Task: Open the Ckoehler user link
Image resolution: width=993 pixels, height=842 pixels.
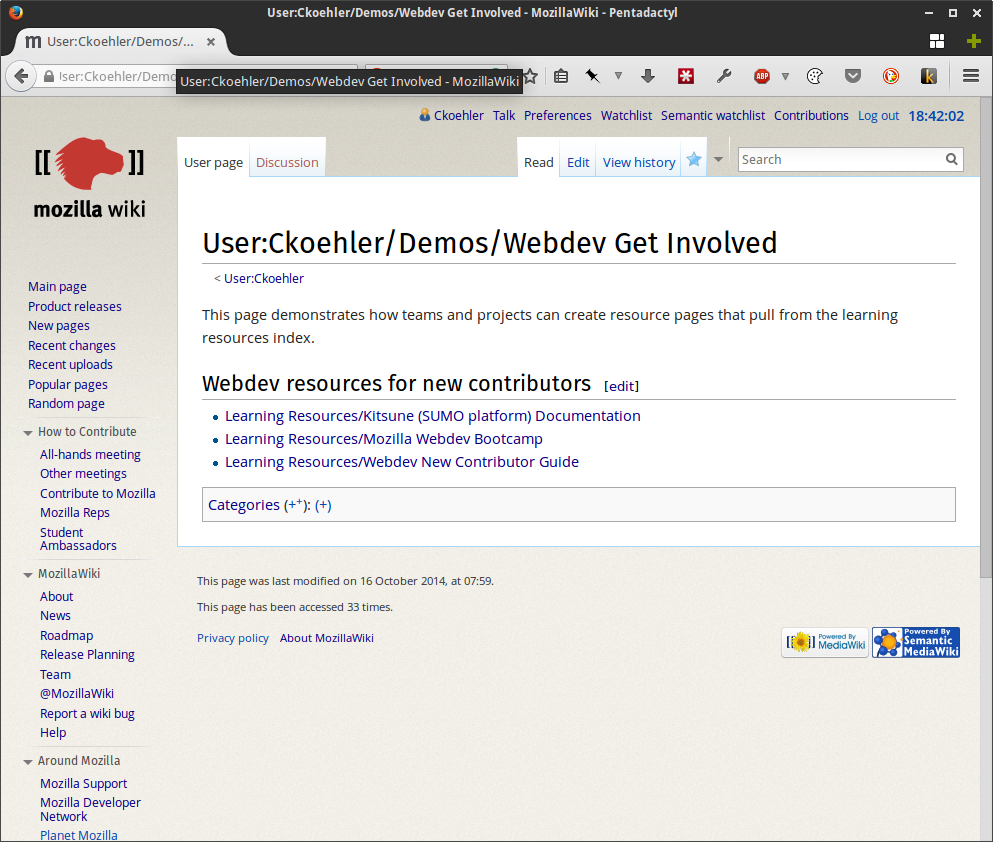Action: [x=459, y=116]
